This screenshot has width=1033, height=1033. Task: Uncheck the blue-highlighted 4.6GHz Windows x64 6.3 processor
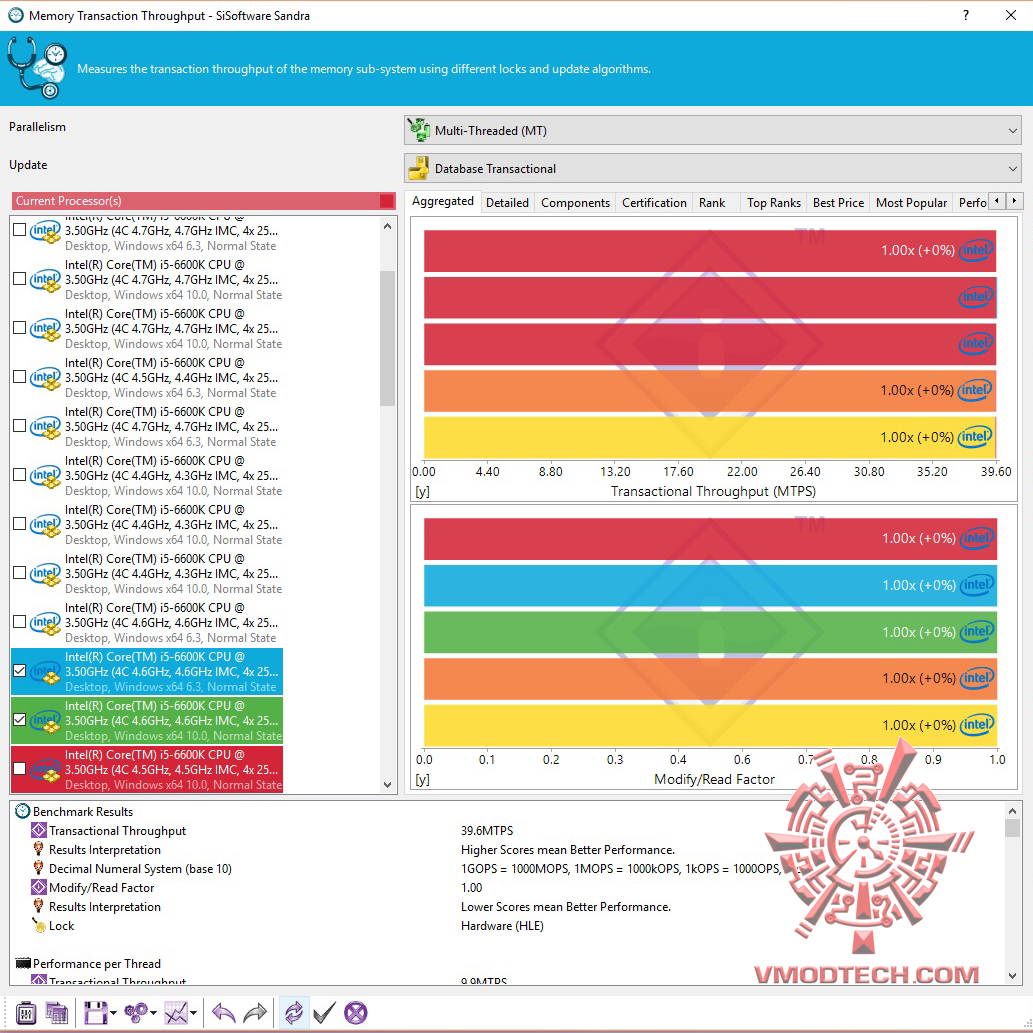20,671
